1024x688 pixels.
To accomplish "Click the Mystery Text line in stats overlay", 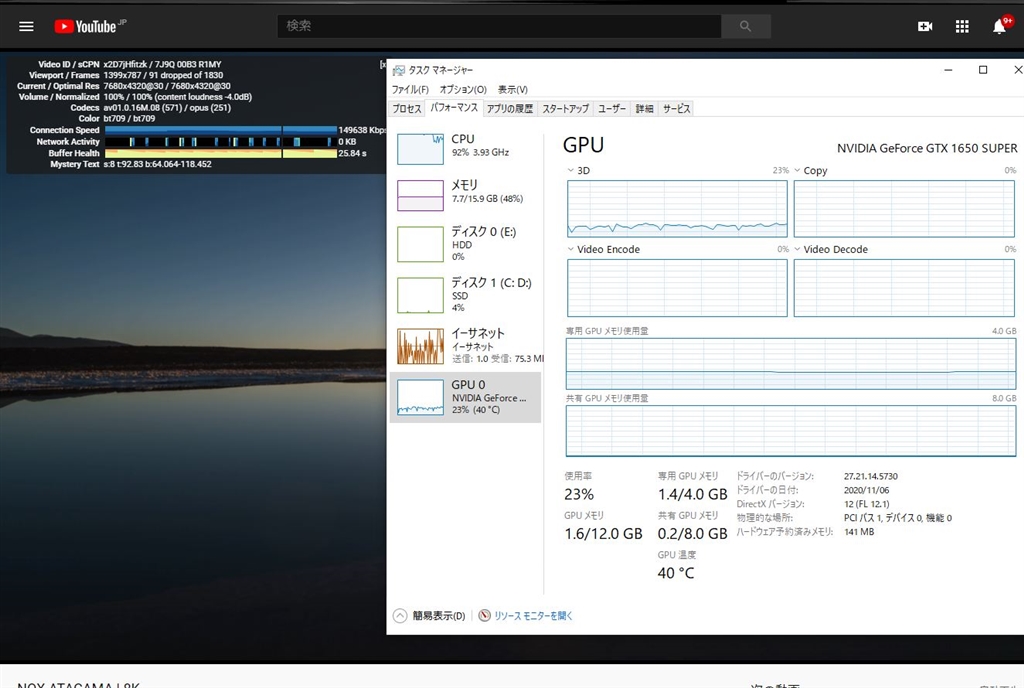I will (131, 164).
